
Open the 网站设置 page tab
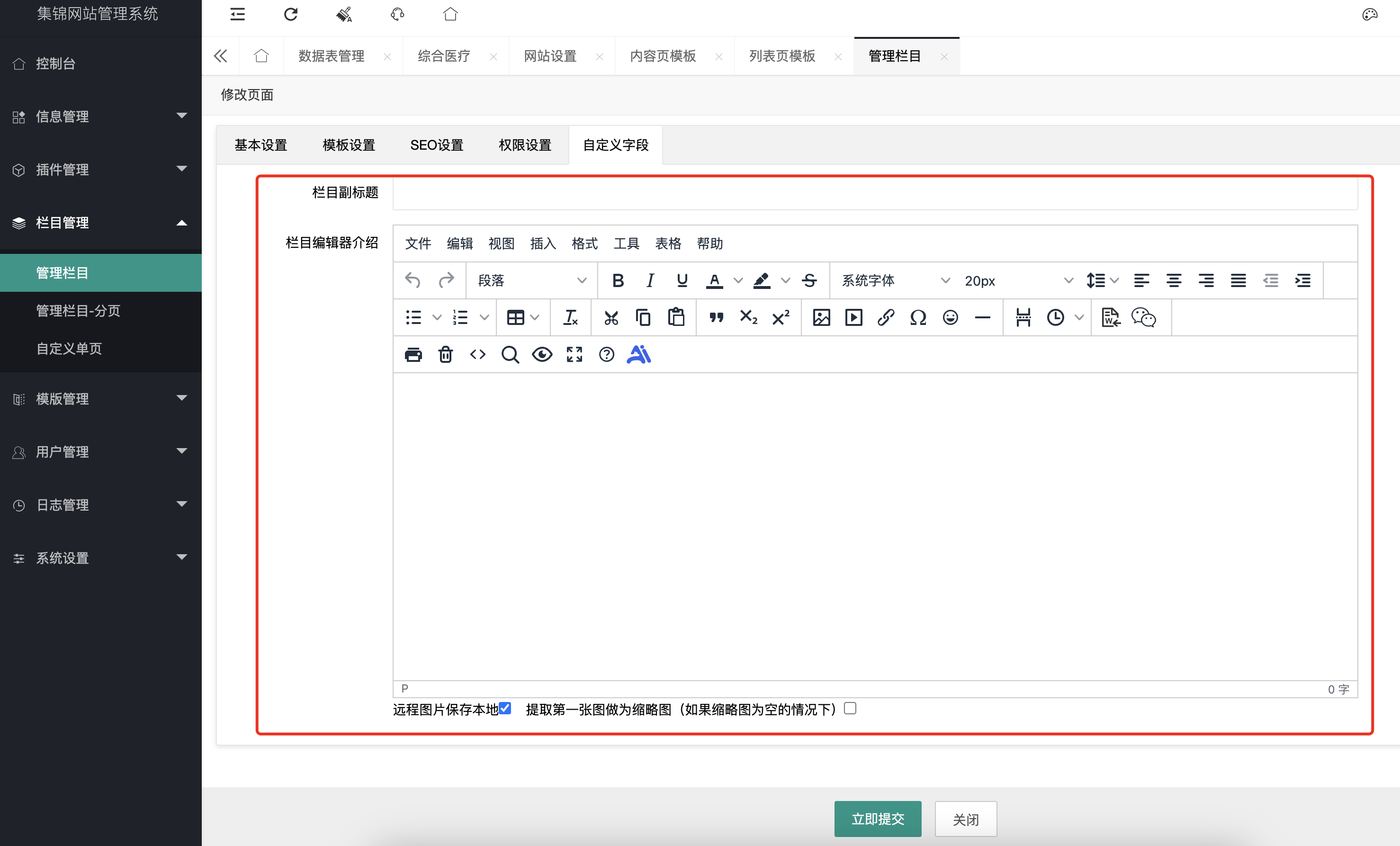click(550, 56)
